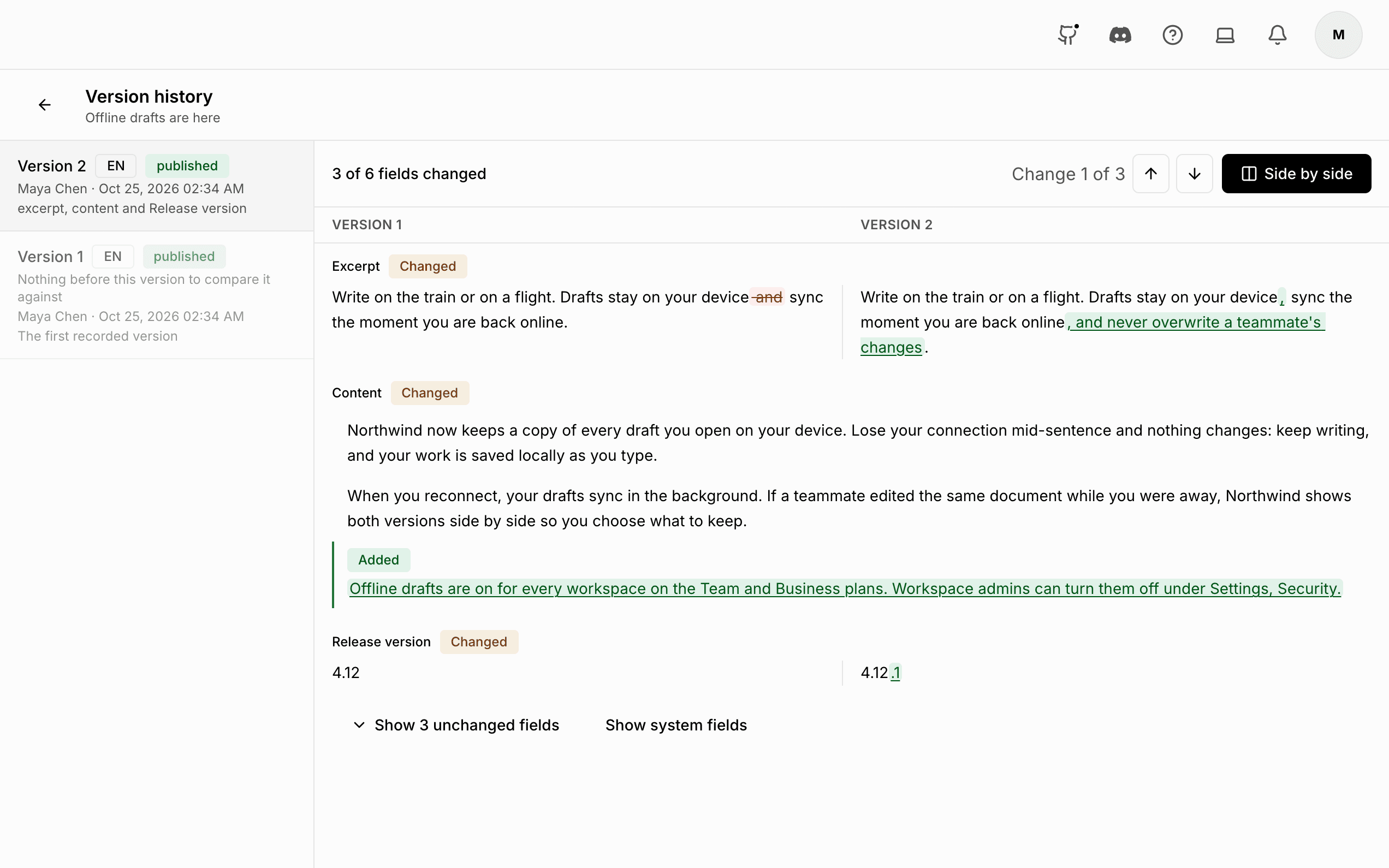Click the 4.12.1 value under Version 2
The height and width of the screenshot is (868, 1389).
(881, 673)
